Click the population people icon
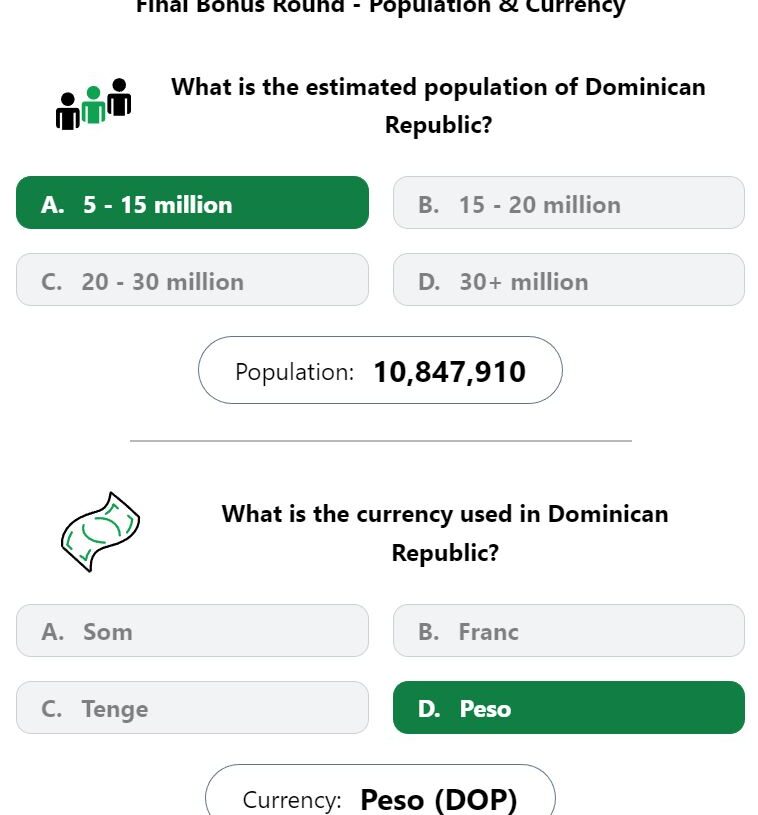This screenshot has width=758, height=815. click(x=94, y=104)
